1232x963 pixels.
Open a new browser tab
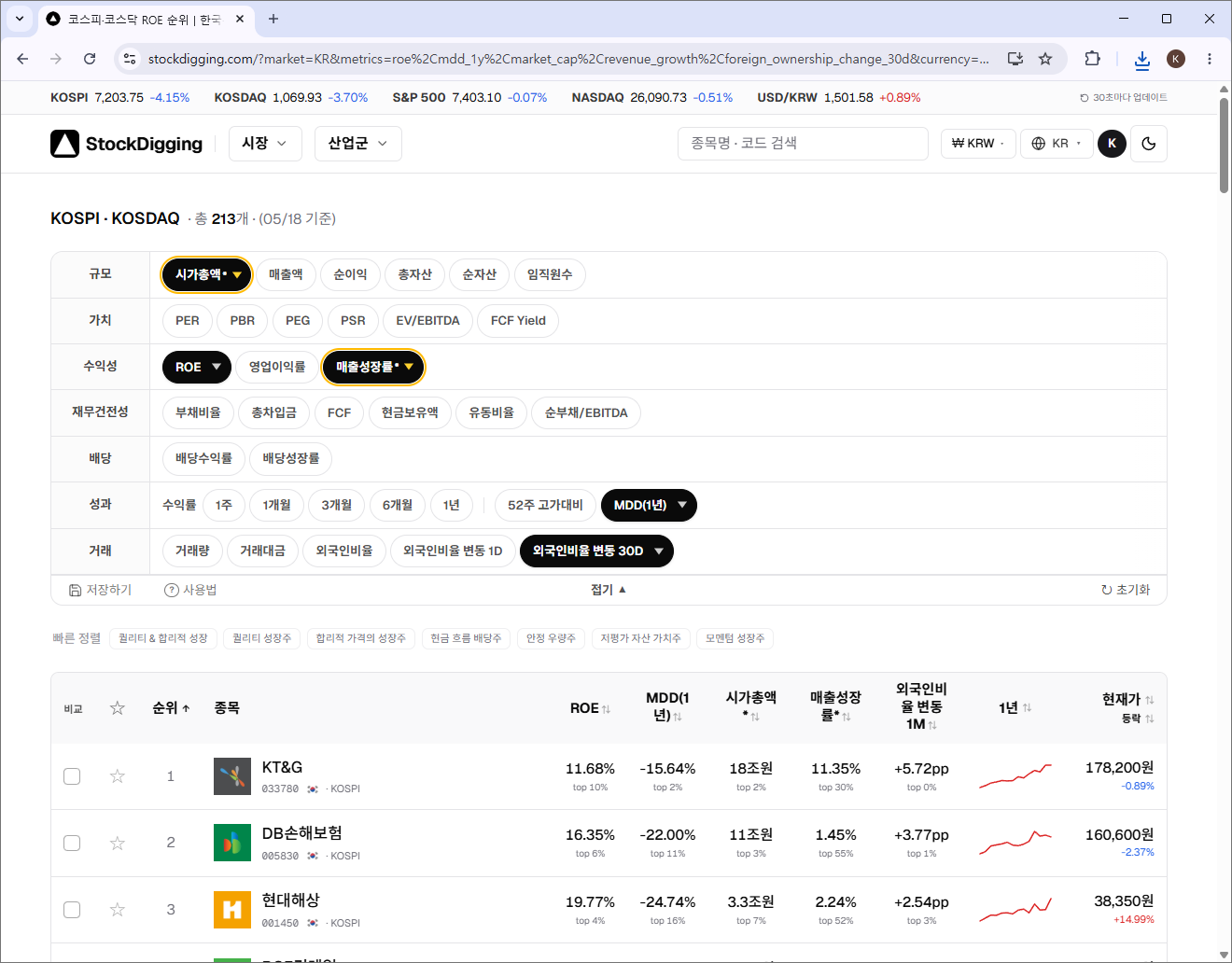pos(273,19)
